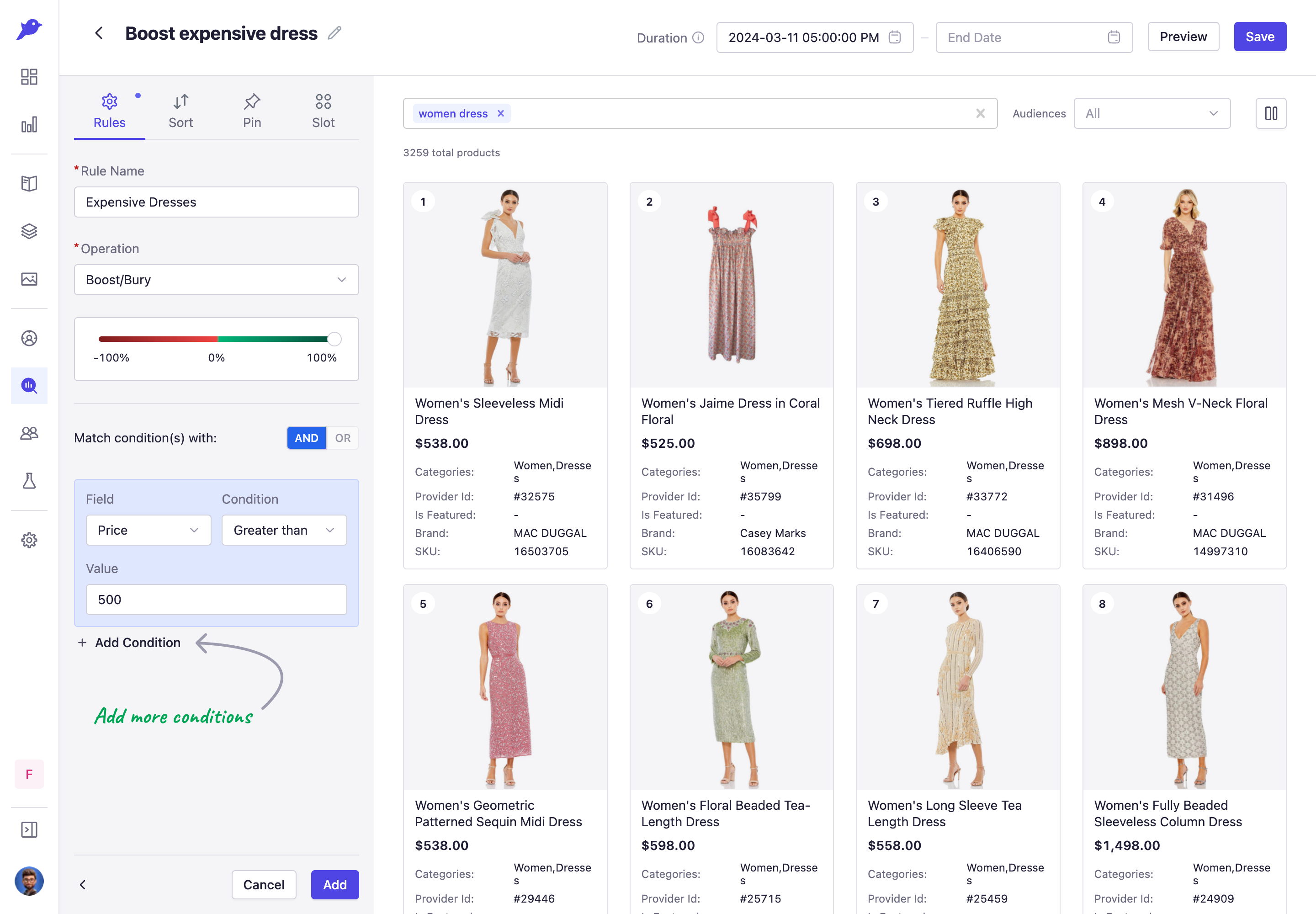Open the Audiences All dropdown
This screenshot has width=1316, height=914.
(x=1151, y=113)
